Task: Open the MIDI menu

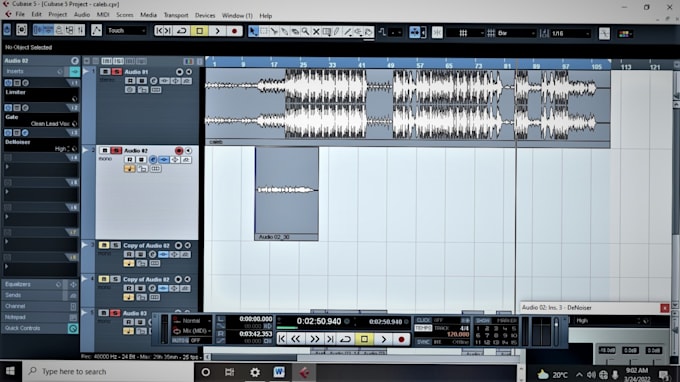Action: (x=103, y=15)
